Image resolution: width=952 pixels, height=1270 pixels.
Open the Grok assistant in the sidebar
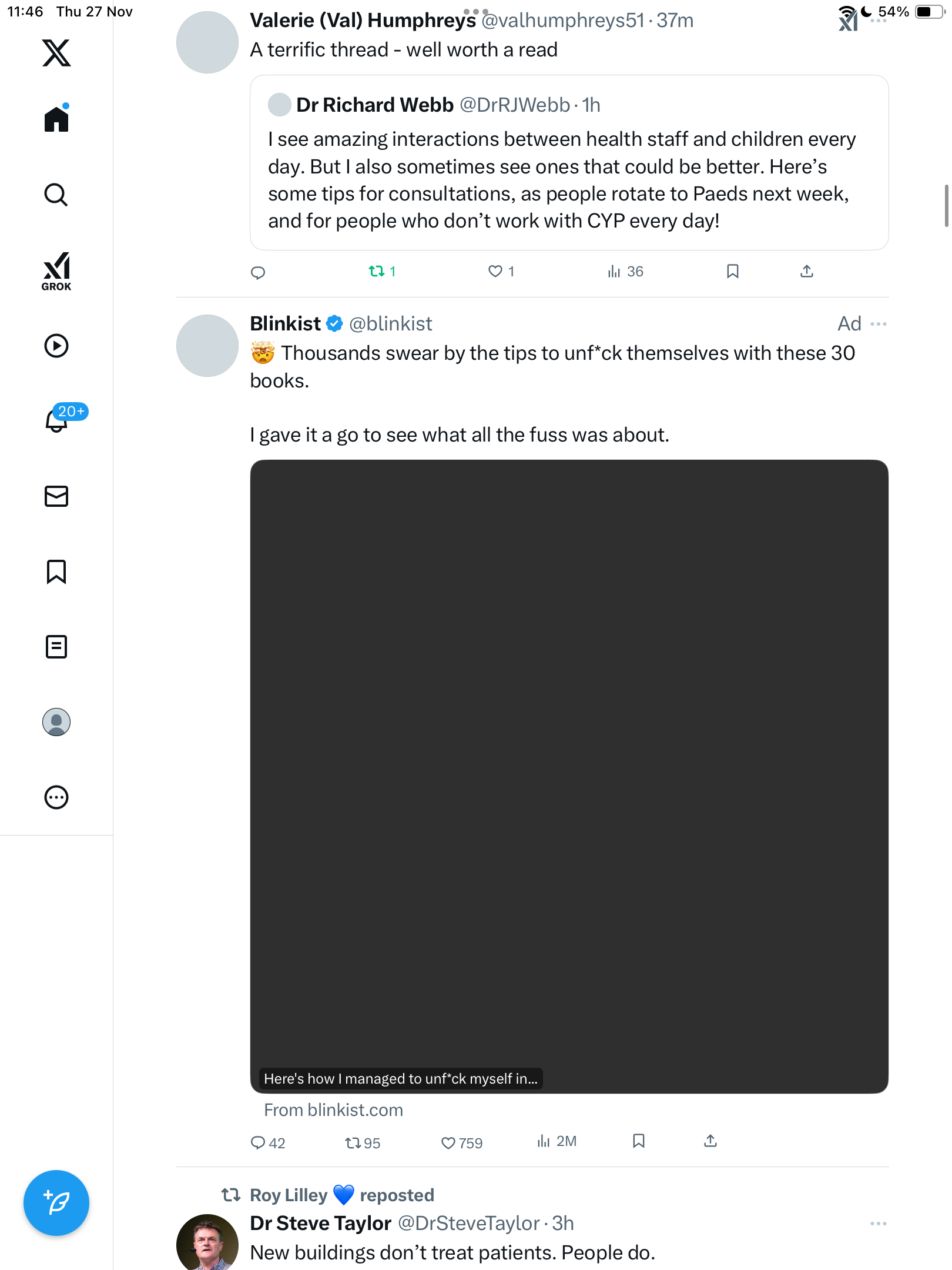56,271
